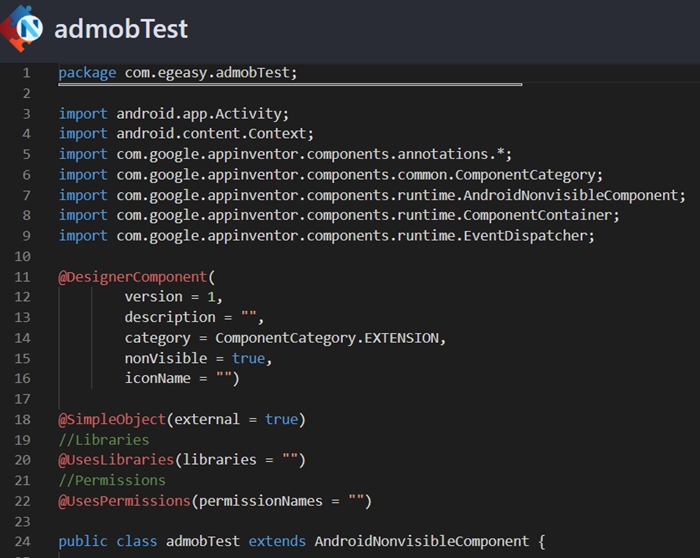Click the package com.egeasy.admobTest line
Viewport: 700px width, 558px height.
coord(178,72)
